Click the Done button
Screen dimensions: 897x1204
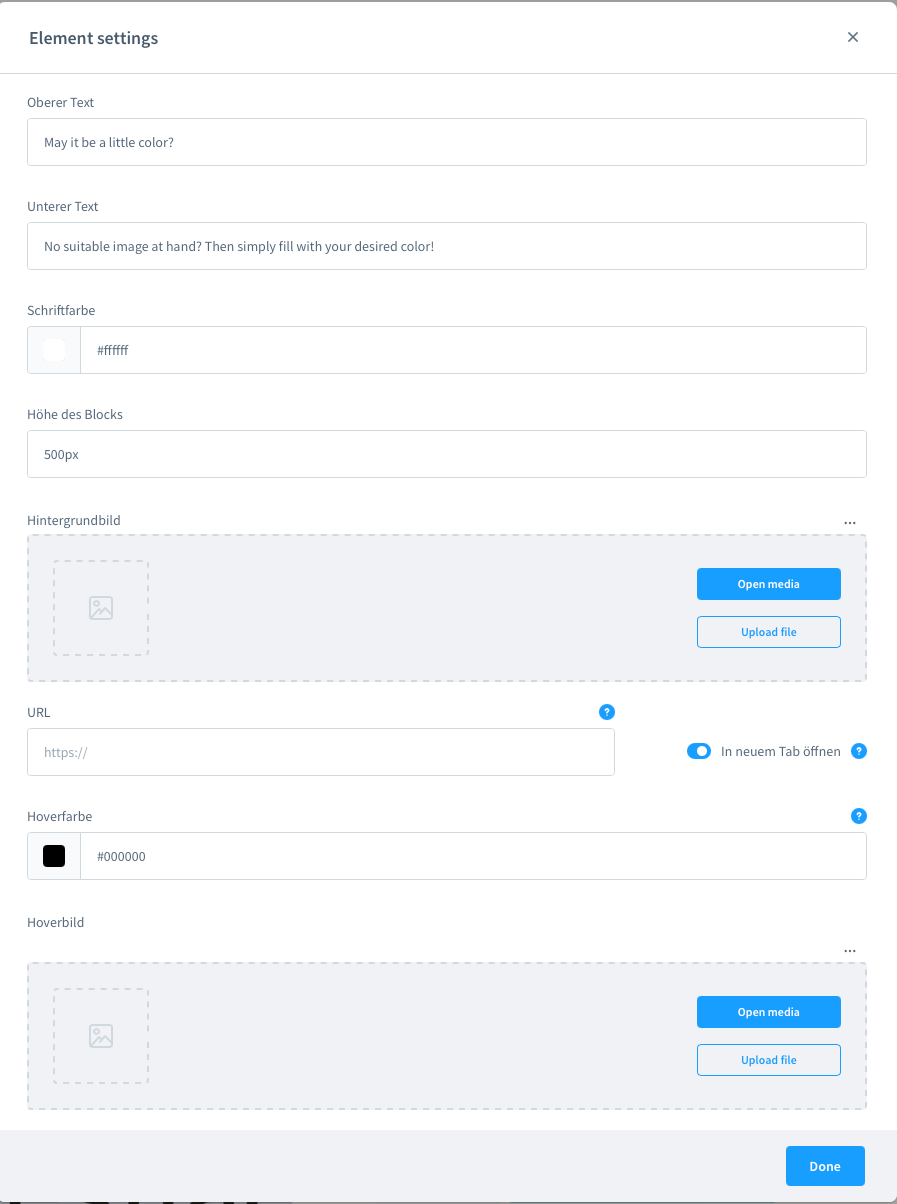point(825,1166)
